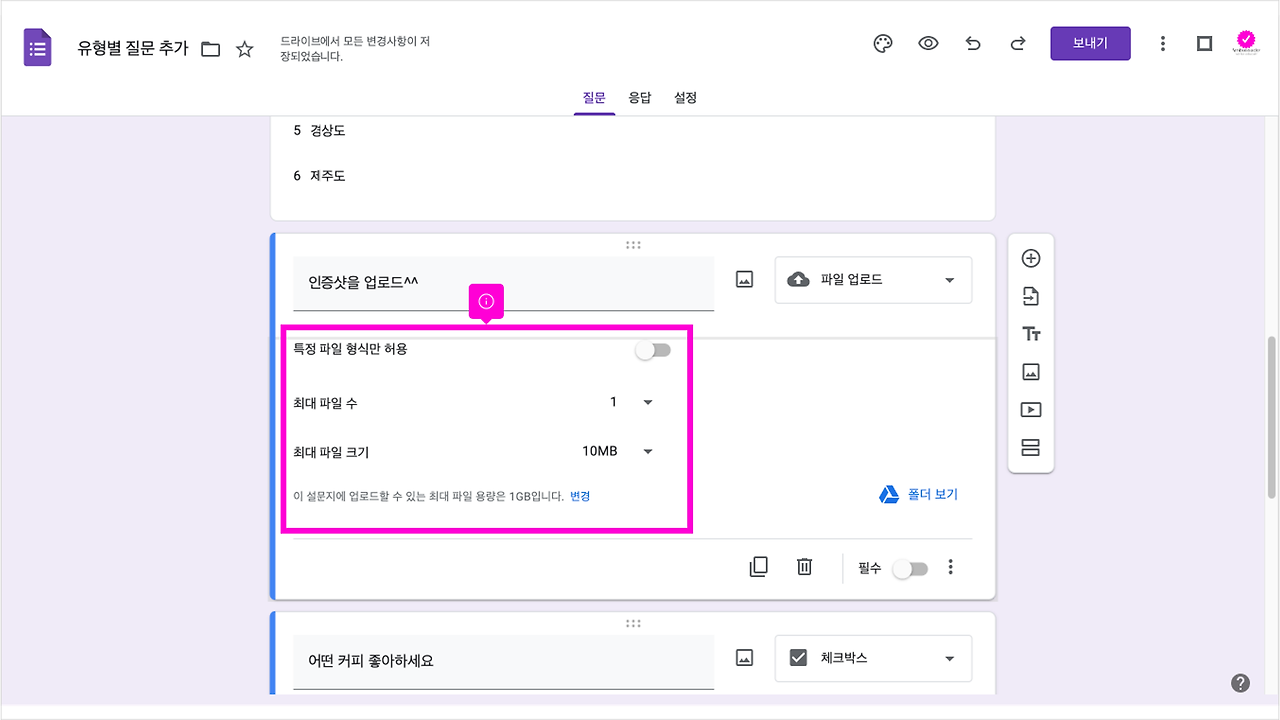Open the 체크박스 question type dropdown

coord(872,658)
